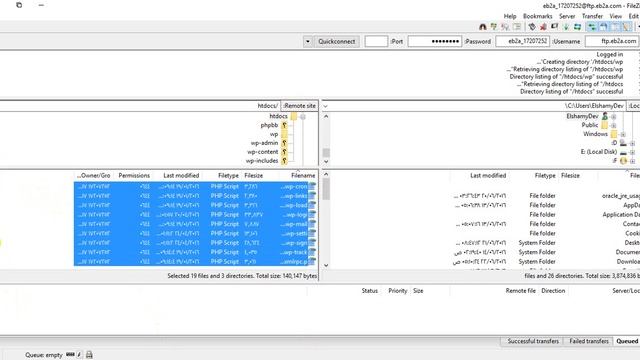Screen dimensions: 640x360
Task: Collapse the htdocs remote tree node
Action: [303, 117]
